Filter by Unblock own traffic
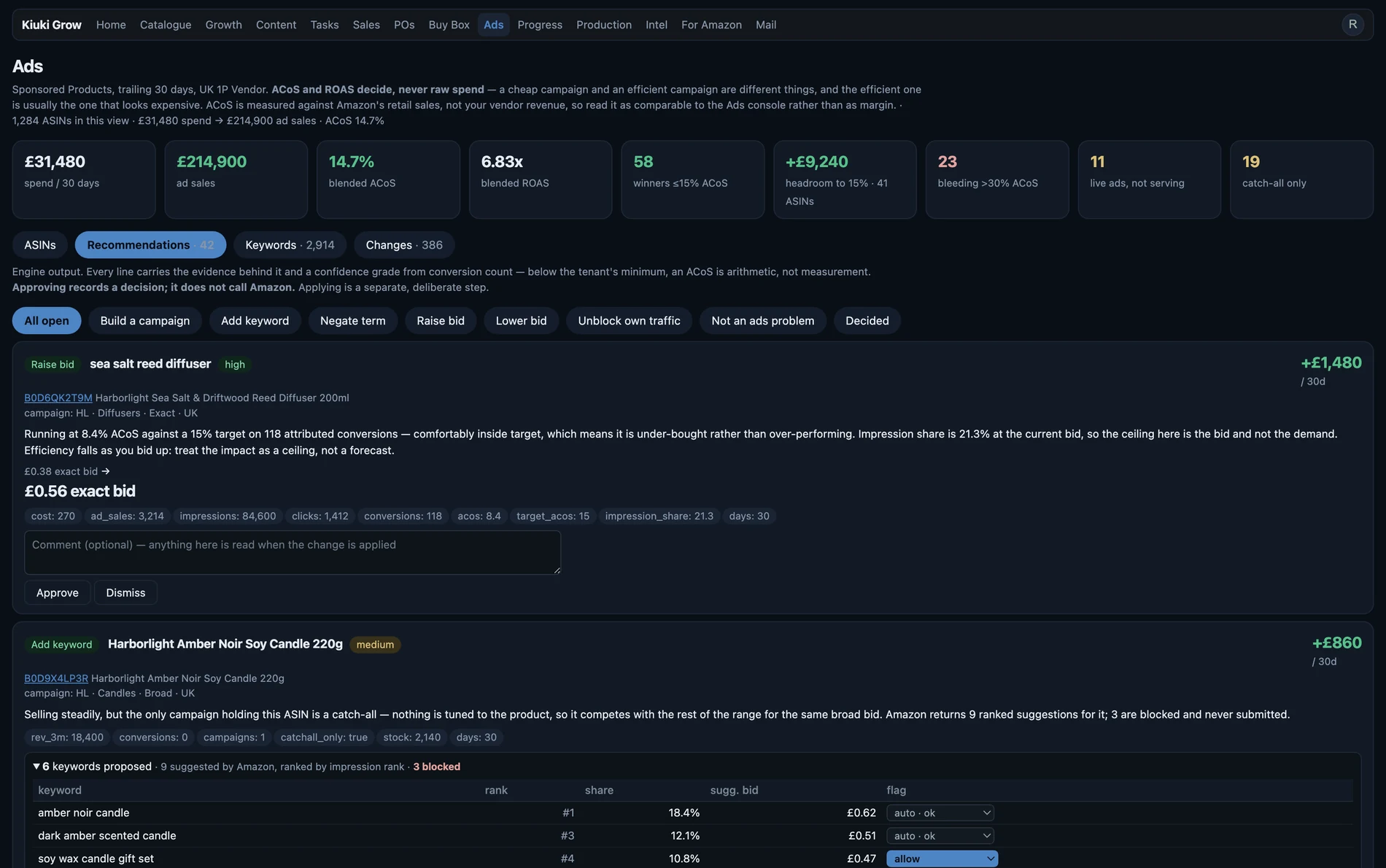 click(x=629, y=320)
